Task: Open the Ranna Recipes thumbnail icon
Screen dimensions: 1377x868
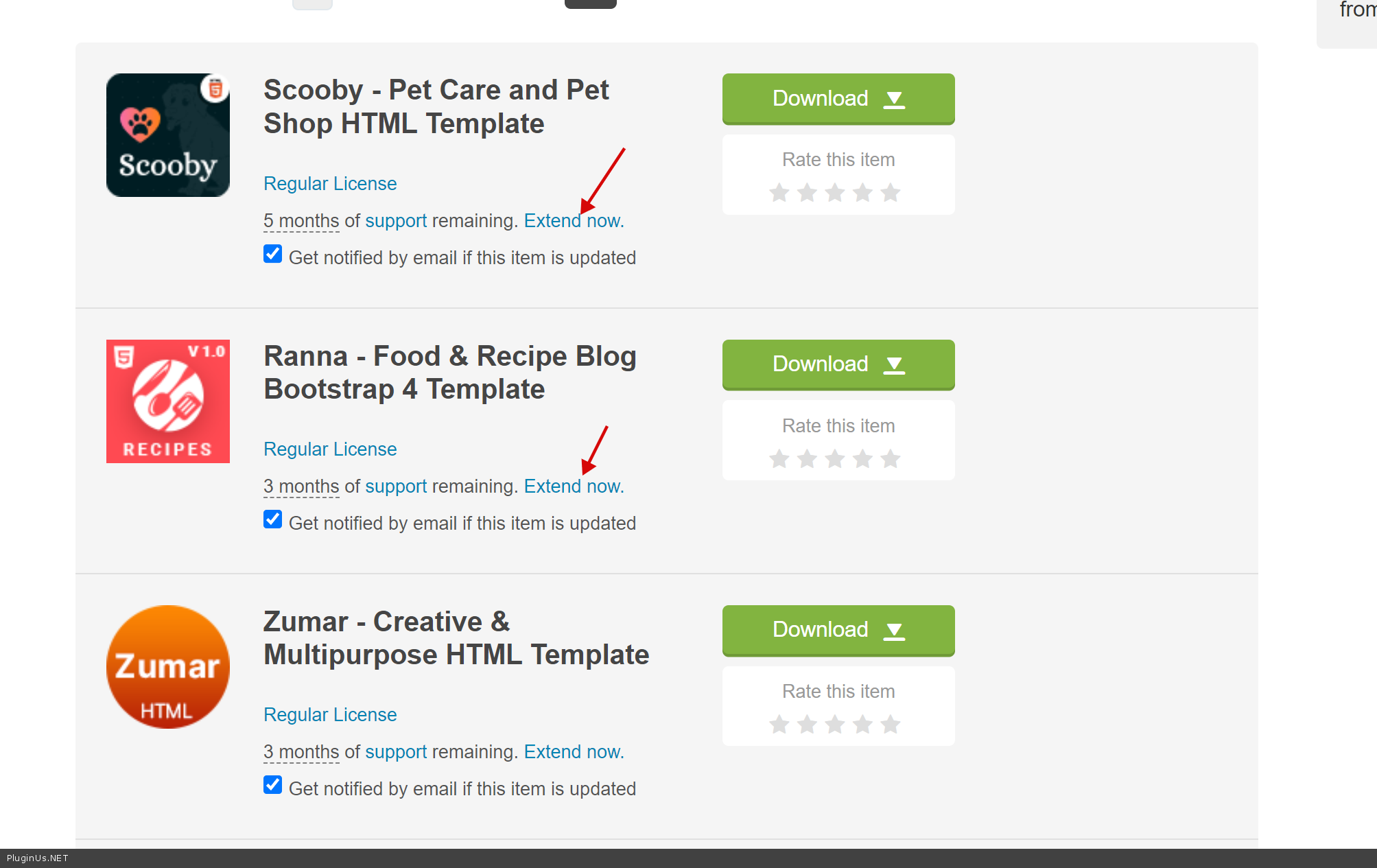Action: [x=167, y=401]
